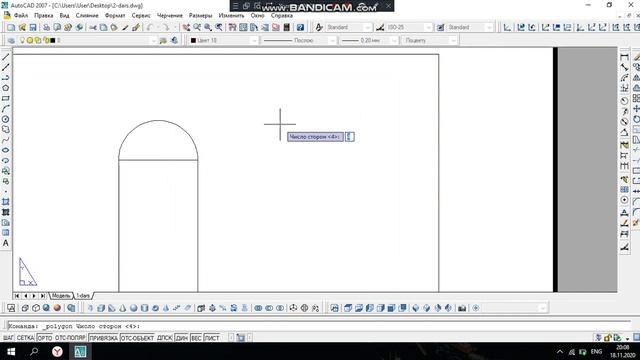Toggle ШАГ snap mode

[x=8, y=338]
